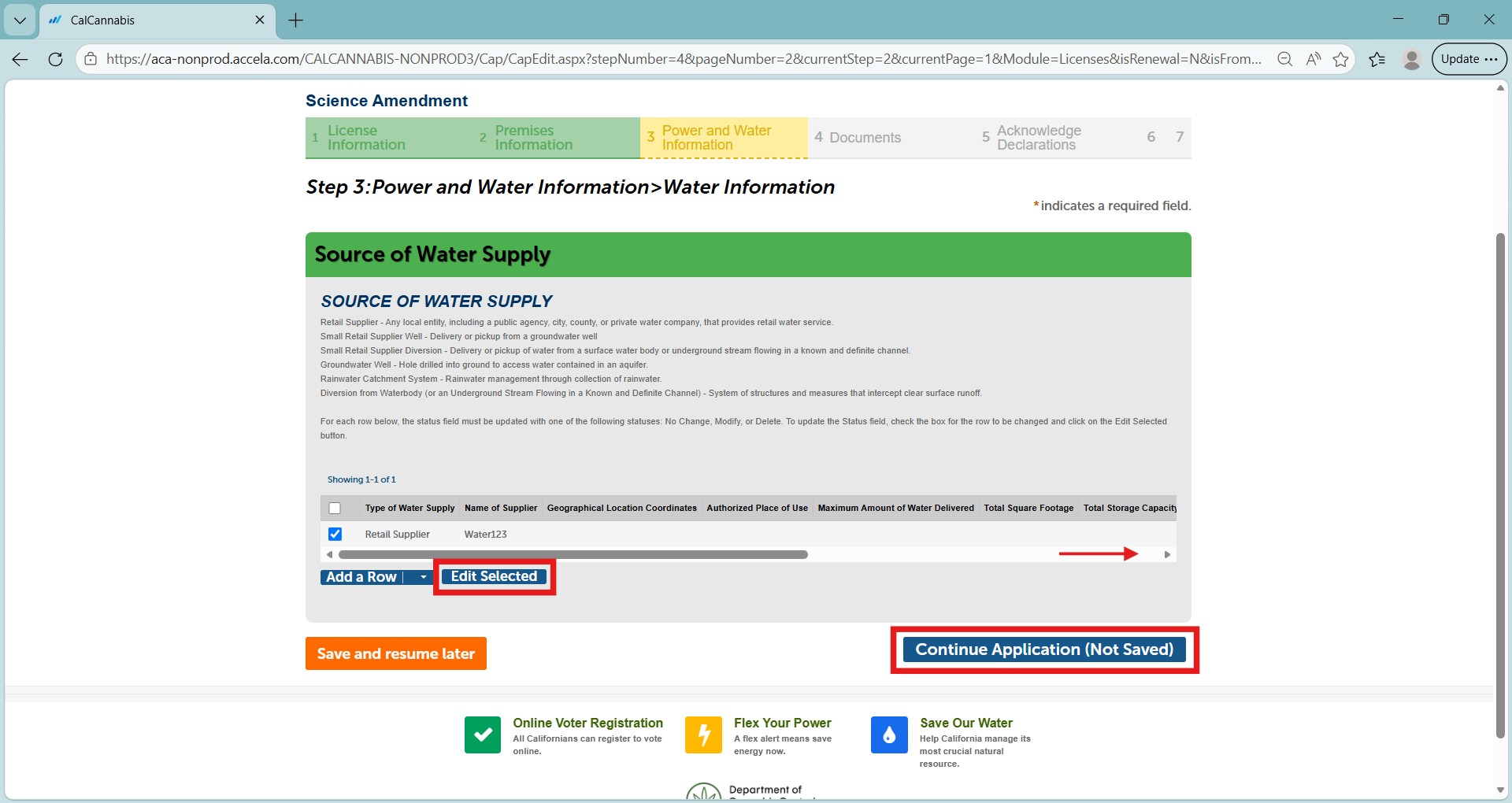
Task: Click Type of Water Supply column header
Action: (x=409, y=509)
